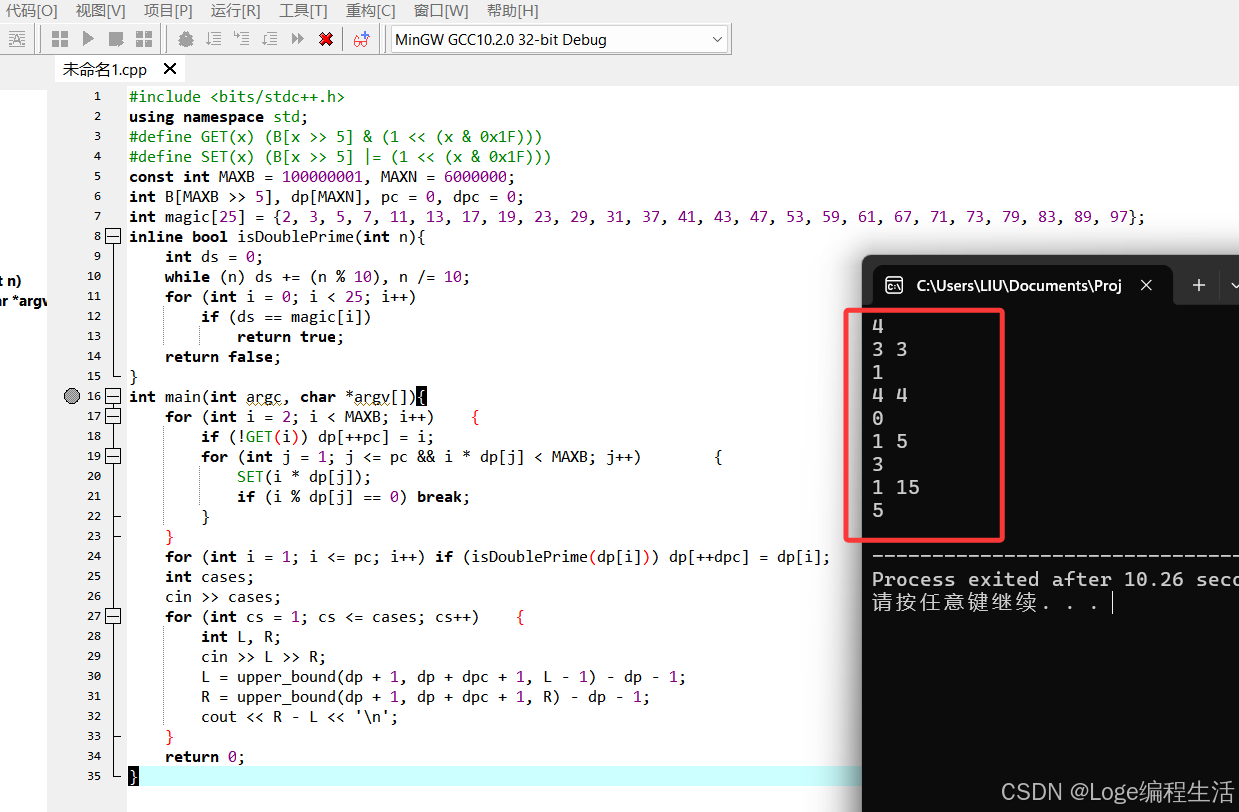Image resolution: width=1239 pixels, height=812 pixels.
Task: Click the 'return 0;' statement
Action: click(205, 756)
